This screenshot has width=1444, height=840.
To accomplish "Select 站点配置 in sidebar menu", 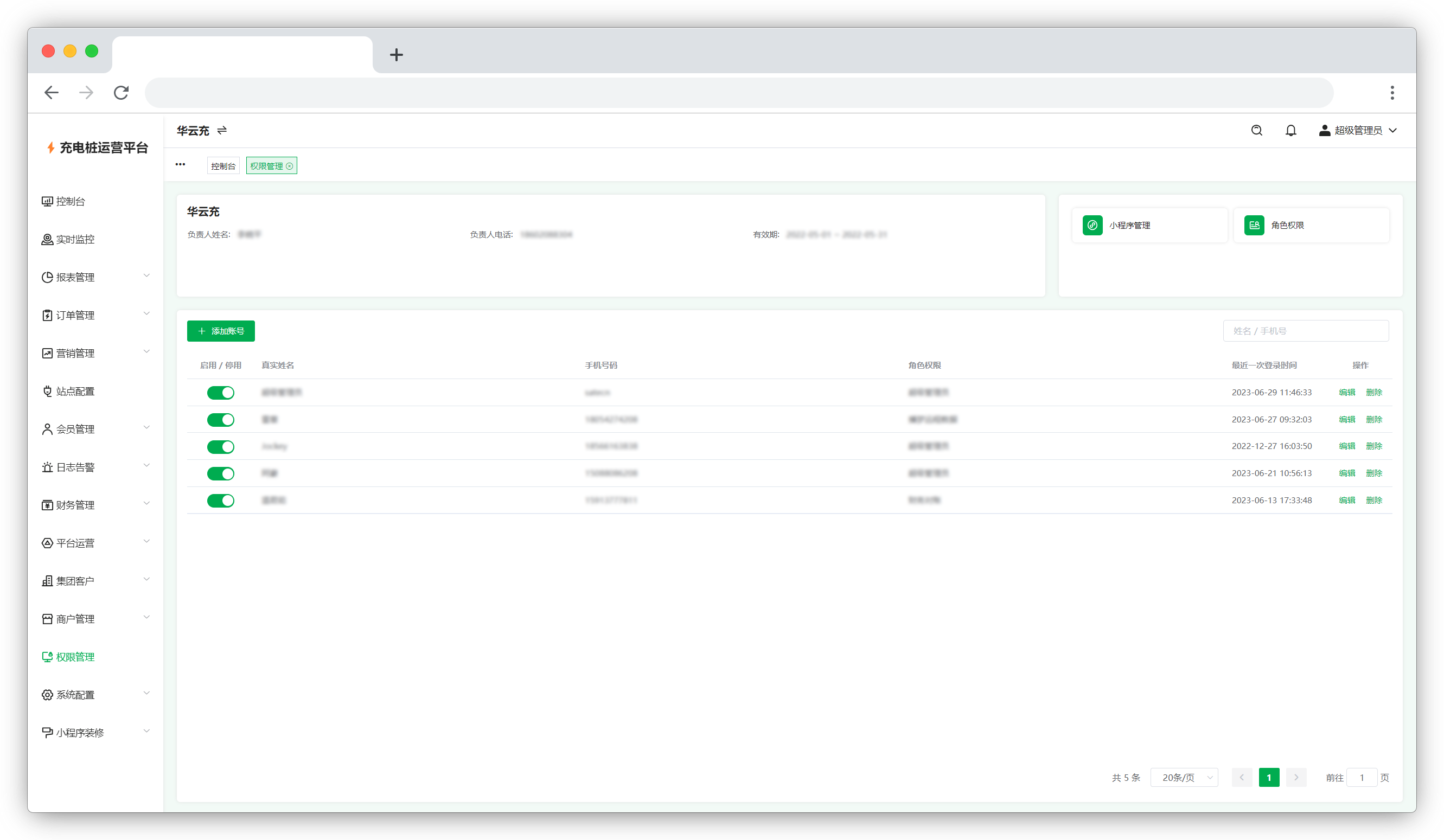I will click(74, 392).
